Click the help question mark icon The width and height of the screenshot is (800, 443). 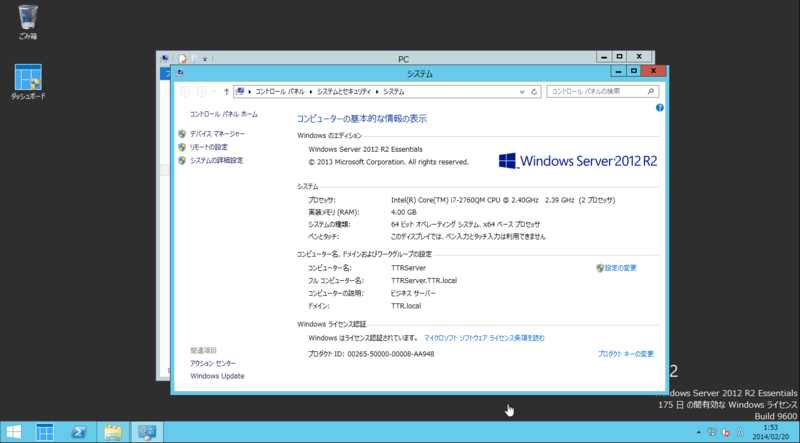660,108
